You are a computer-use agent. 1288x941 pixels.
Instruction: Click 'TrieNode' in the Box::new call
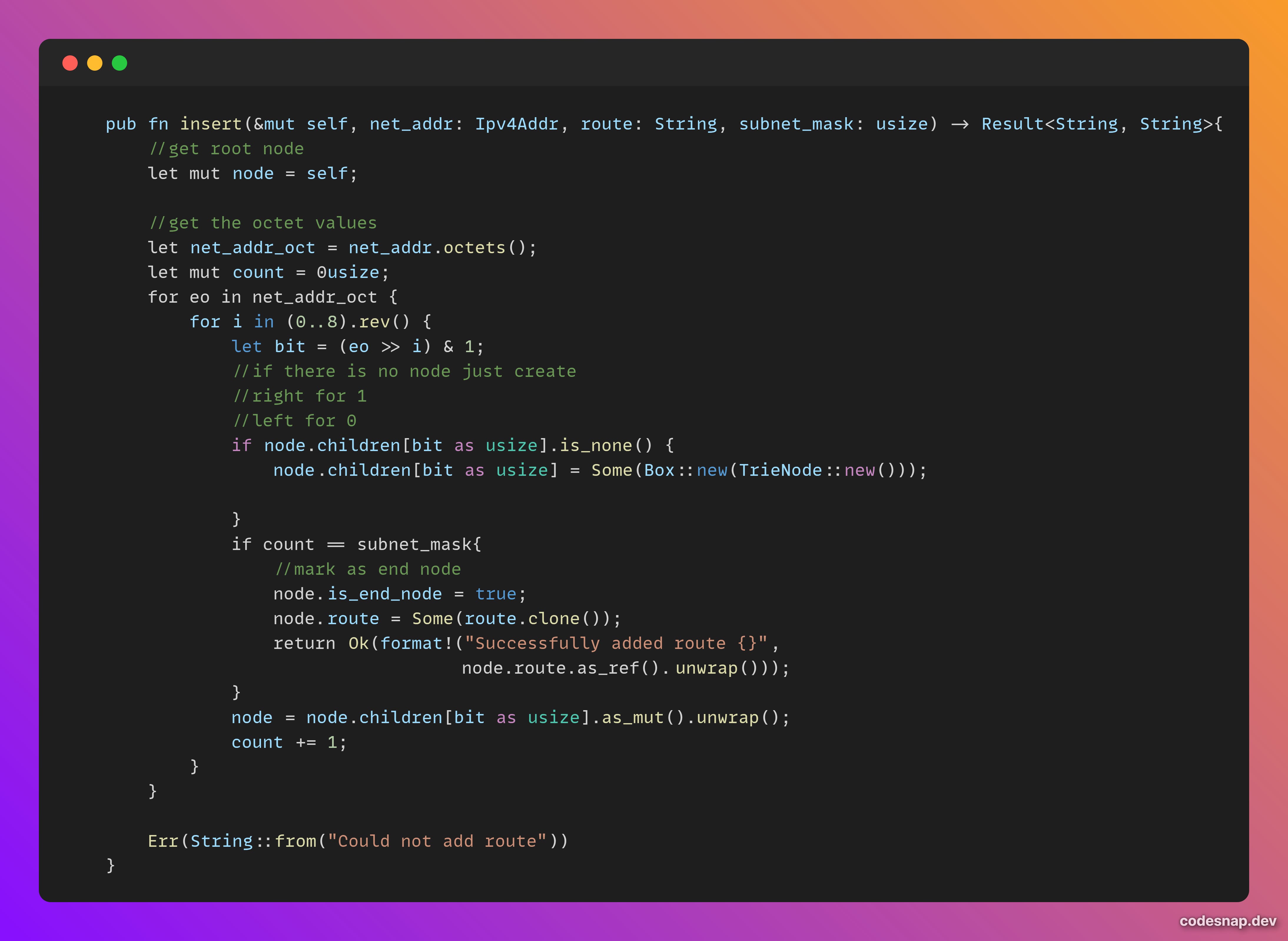click(x=780, y=471)
